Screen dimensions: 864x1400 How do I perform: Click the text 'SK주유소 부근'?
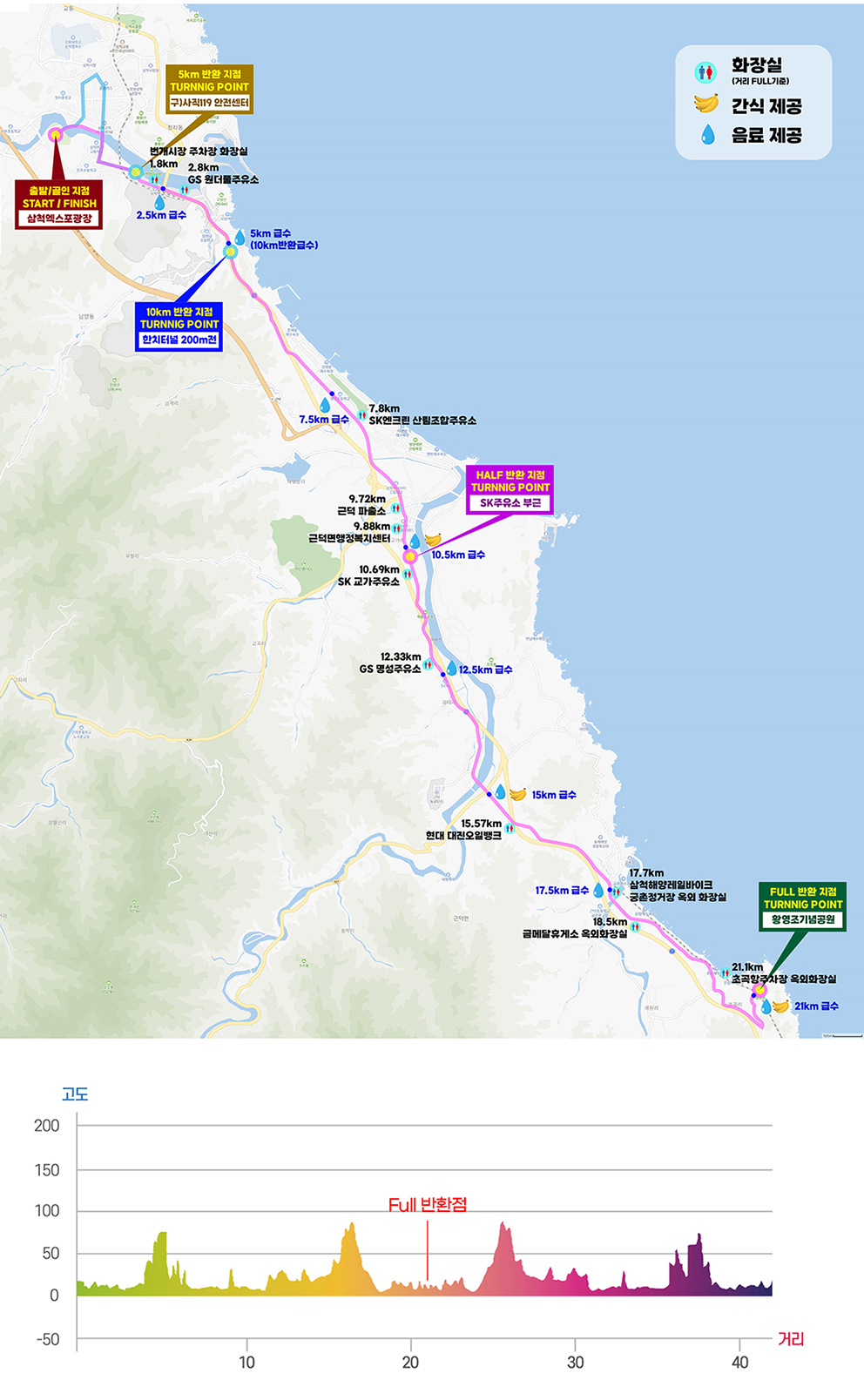click(510, 502)
